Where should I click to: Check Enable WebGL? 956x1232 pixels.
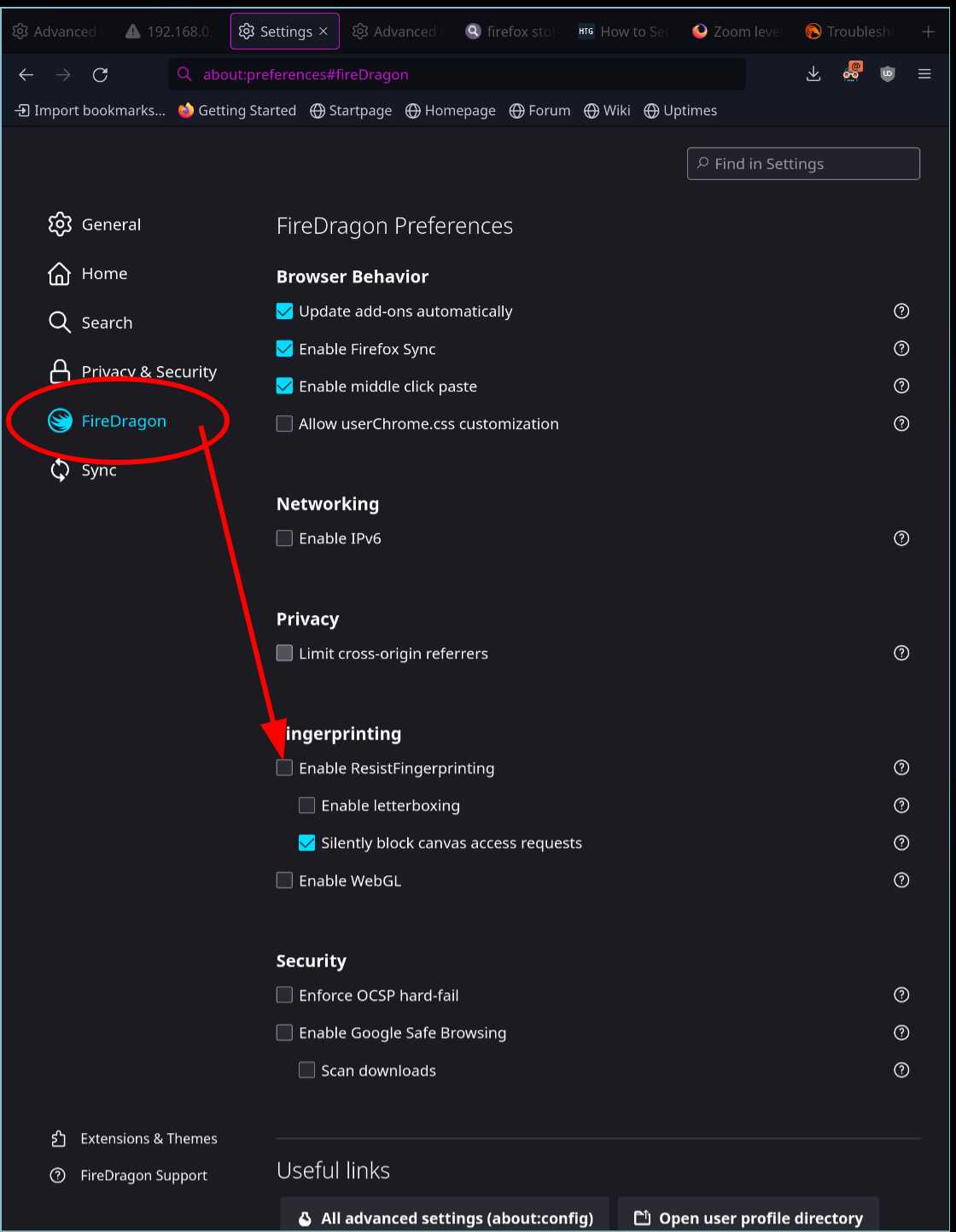coord(285,880)
